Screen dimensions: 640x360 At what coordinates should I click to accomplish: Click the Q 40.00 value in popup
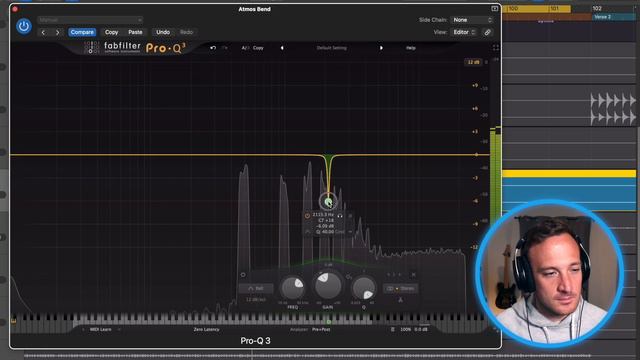(x=325, y=232)
